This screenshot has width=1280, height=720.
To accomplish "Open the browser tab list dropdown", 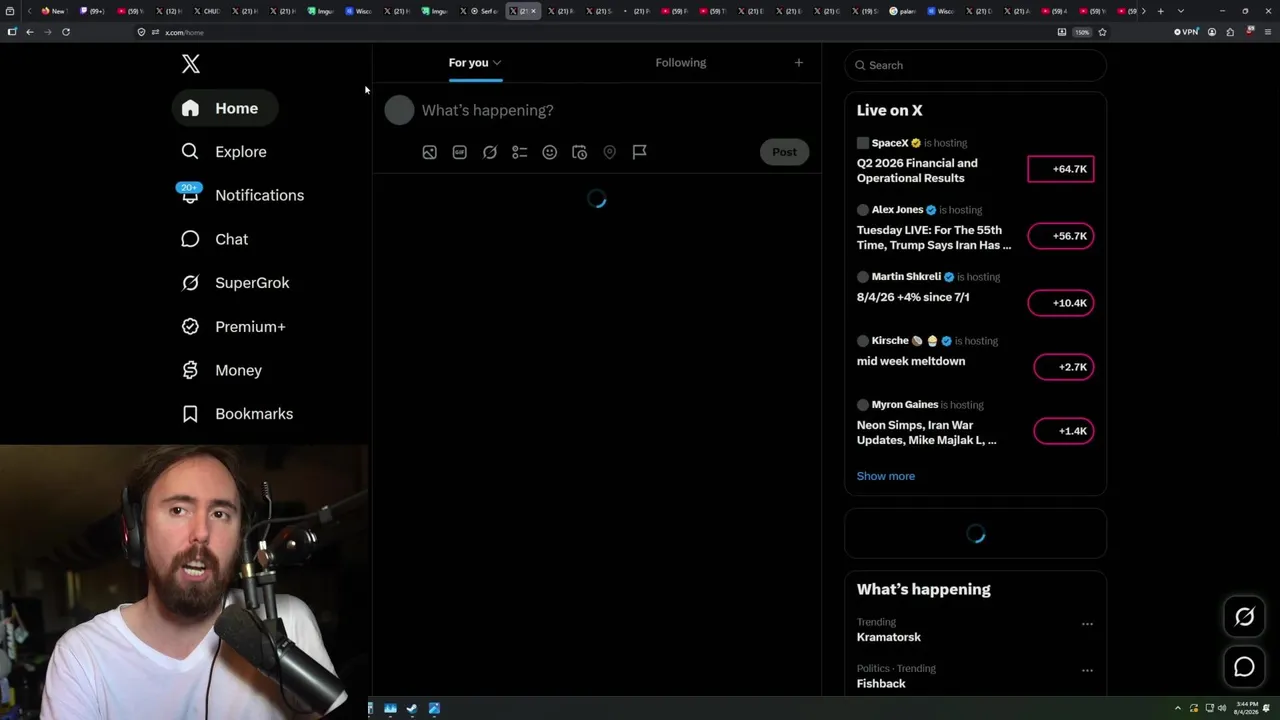I will pyautogui.click(x=1181, y=11).
